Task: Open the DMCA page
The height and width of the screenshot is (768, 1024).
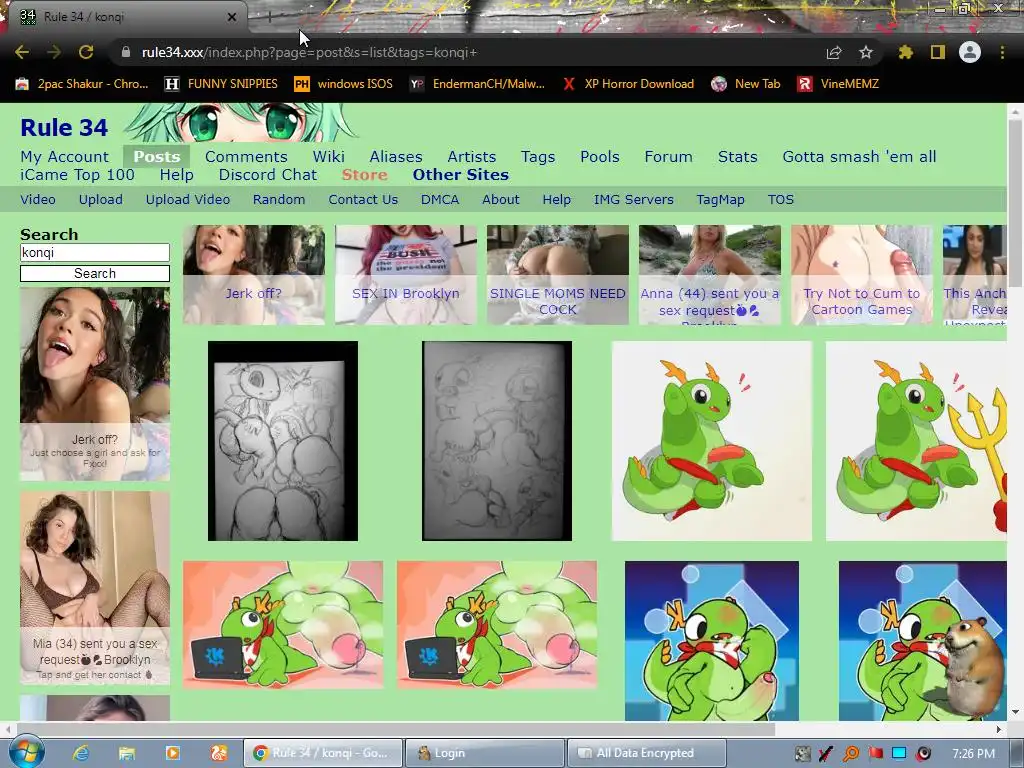Action: 440,200
